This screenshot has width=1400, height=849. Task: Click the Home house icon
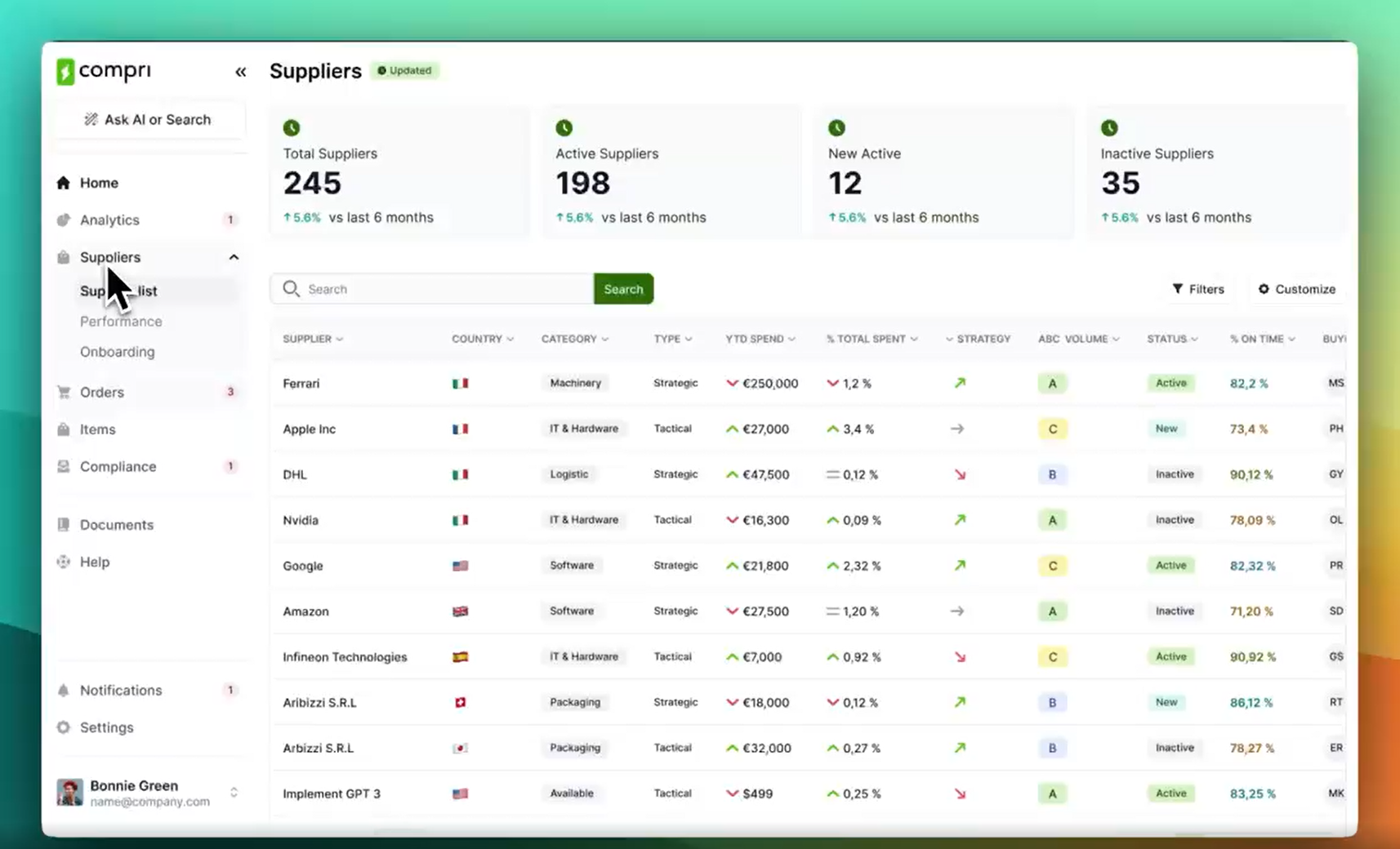click(64, 183)
